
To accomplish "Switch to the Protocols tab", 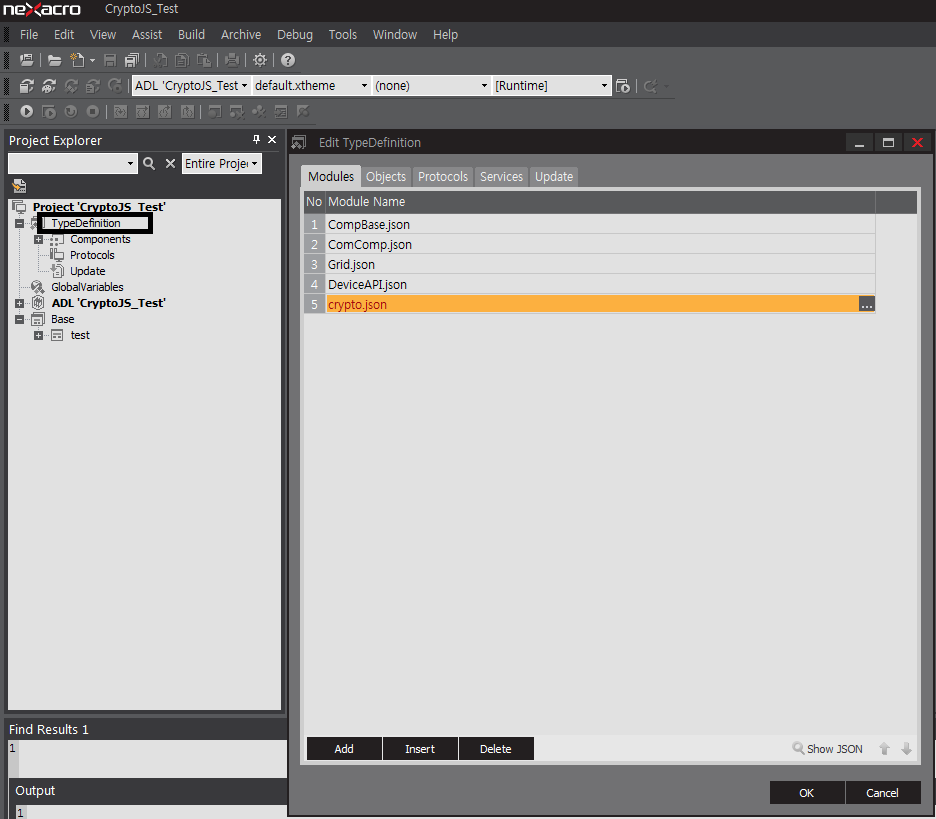I will [443, 177].
